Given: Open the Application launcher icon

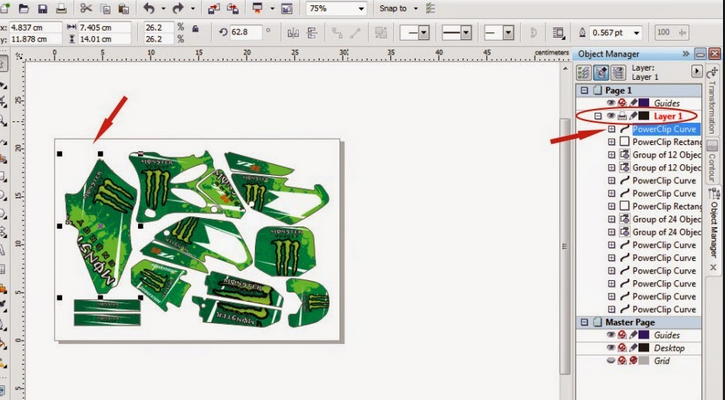Looking at the screenshot, I should tap(258, 8).
